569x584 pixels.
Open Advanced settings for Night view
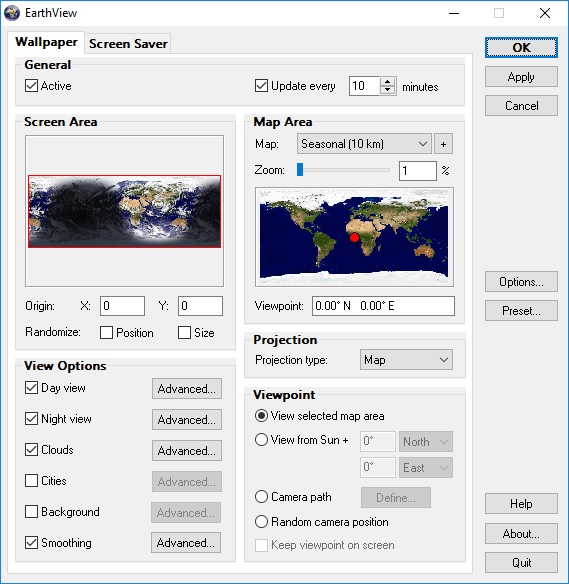point(187,420)
